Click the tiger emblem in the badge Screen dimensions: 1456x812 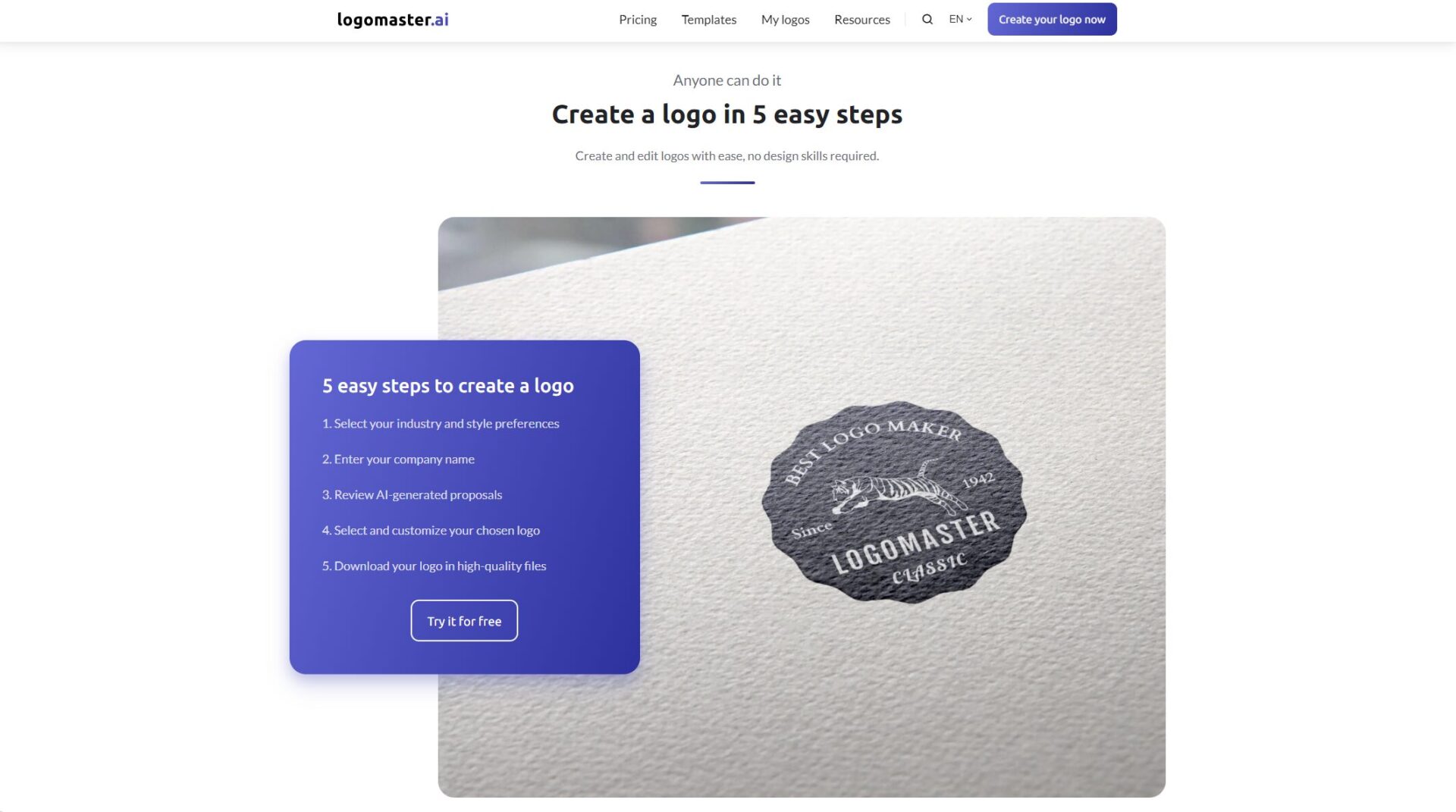click(x=899, y=488)
